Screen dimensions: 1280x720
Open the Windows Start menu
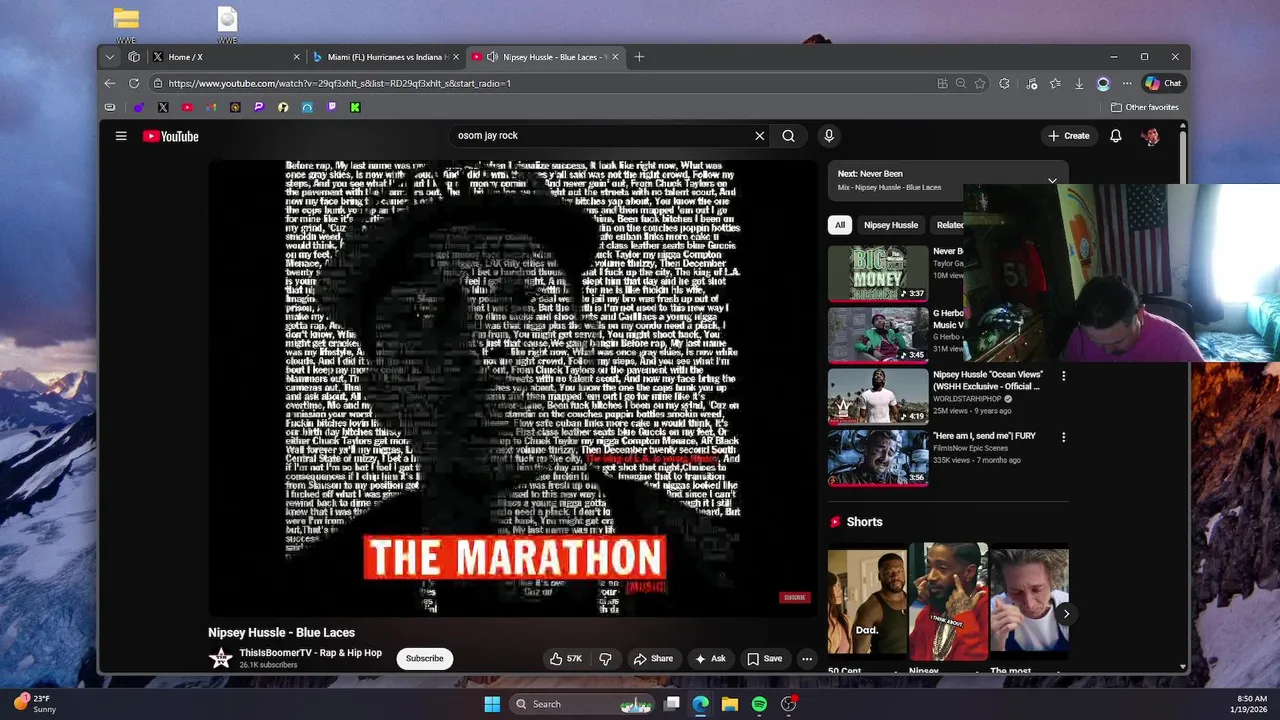pos(492,704)
